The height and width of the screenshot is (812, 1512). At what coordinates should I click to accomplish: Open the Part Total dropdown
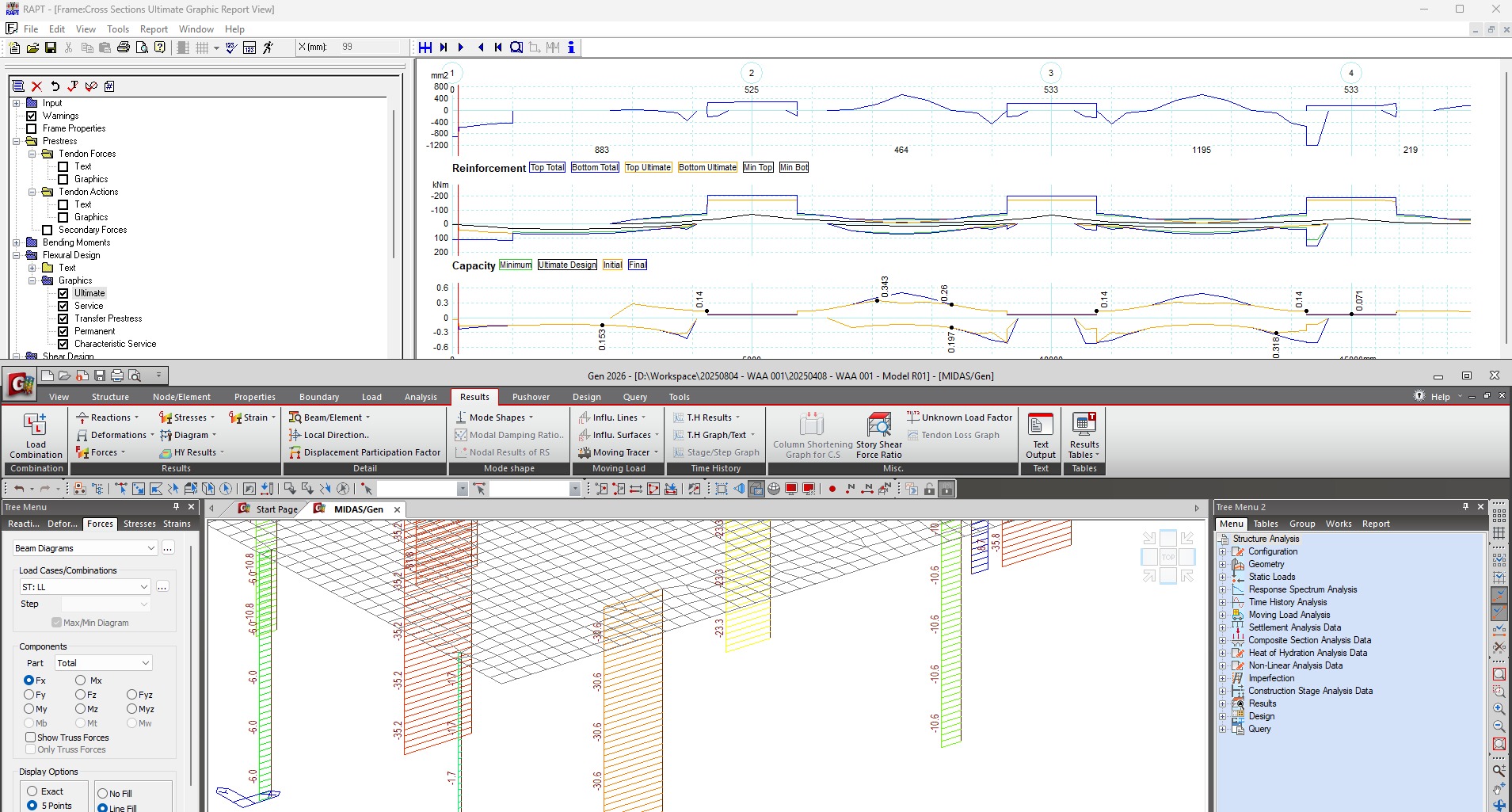point(103,663)
